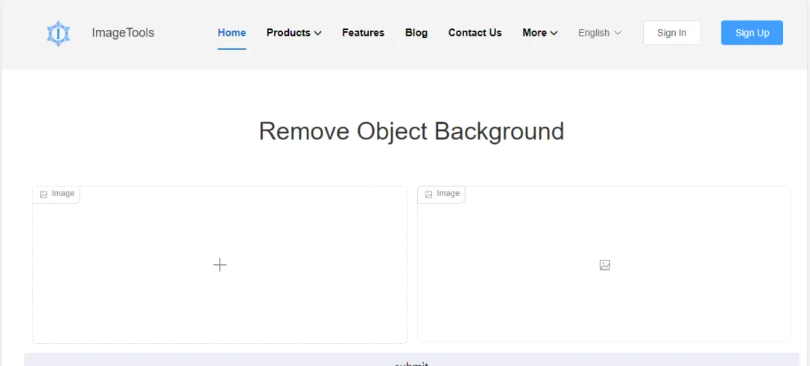The image size is (810, 366).
Task: Expand the Products dropdown menu
Action: [294, 33]
